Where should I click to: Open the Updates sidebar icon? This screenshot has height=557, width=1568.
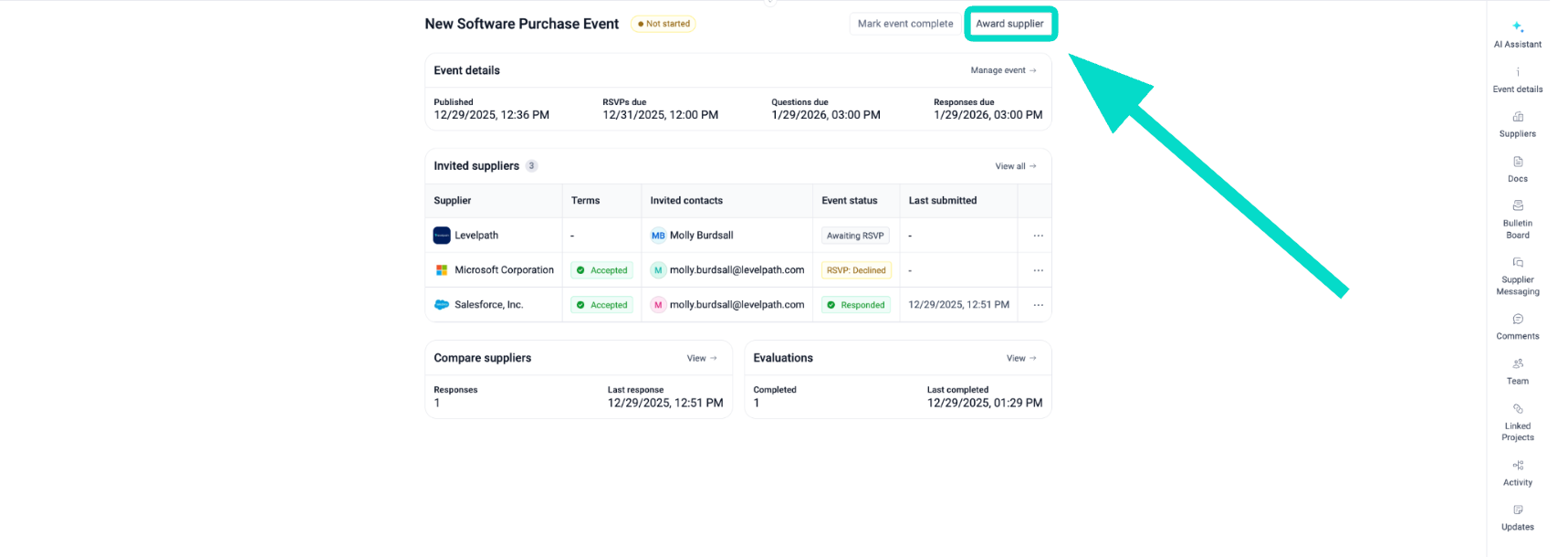[x=1517, y=510]
